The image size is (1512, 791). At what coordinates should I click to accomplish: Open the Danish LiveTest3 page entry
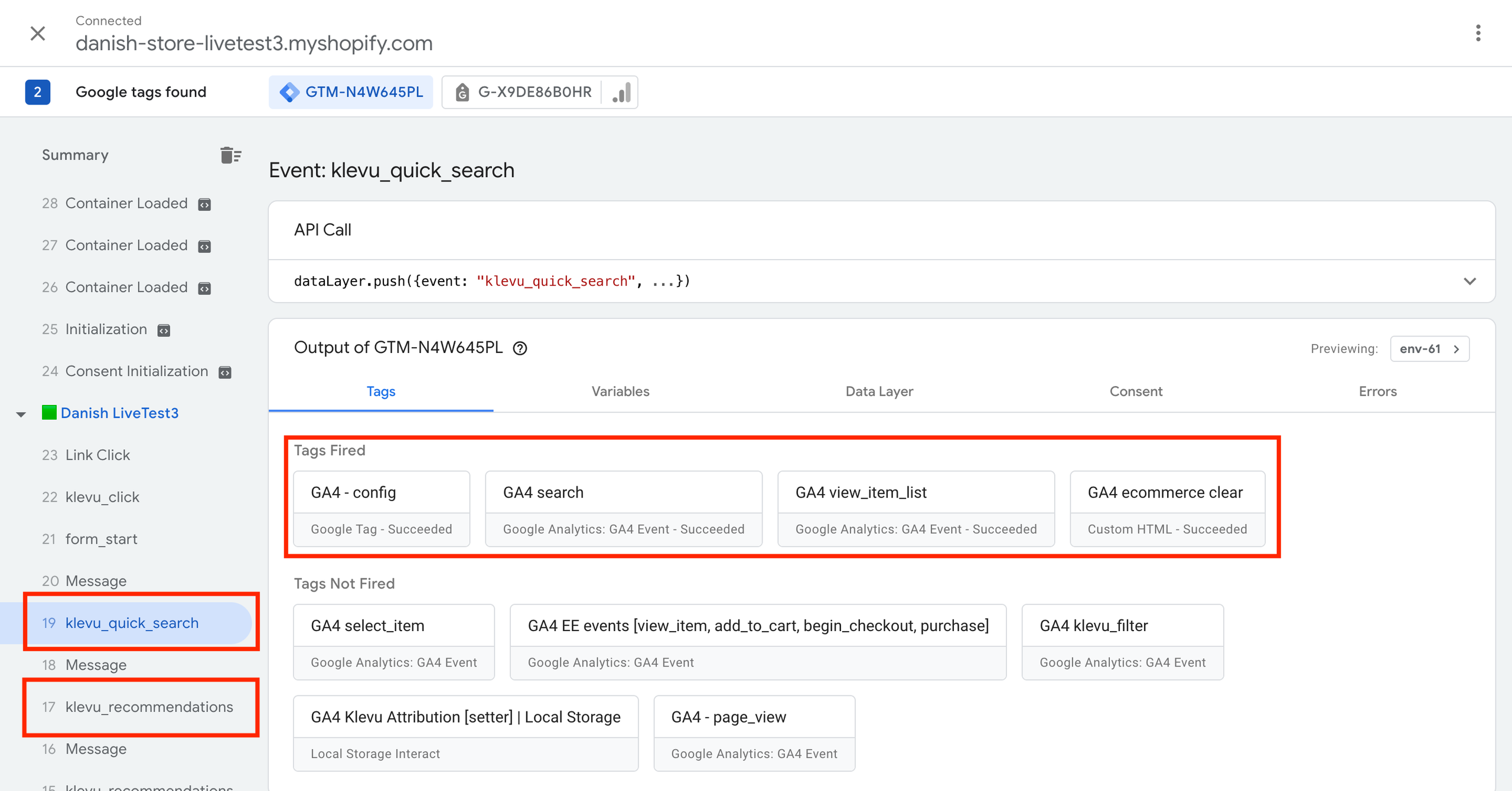119,413
